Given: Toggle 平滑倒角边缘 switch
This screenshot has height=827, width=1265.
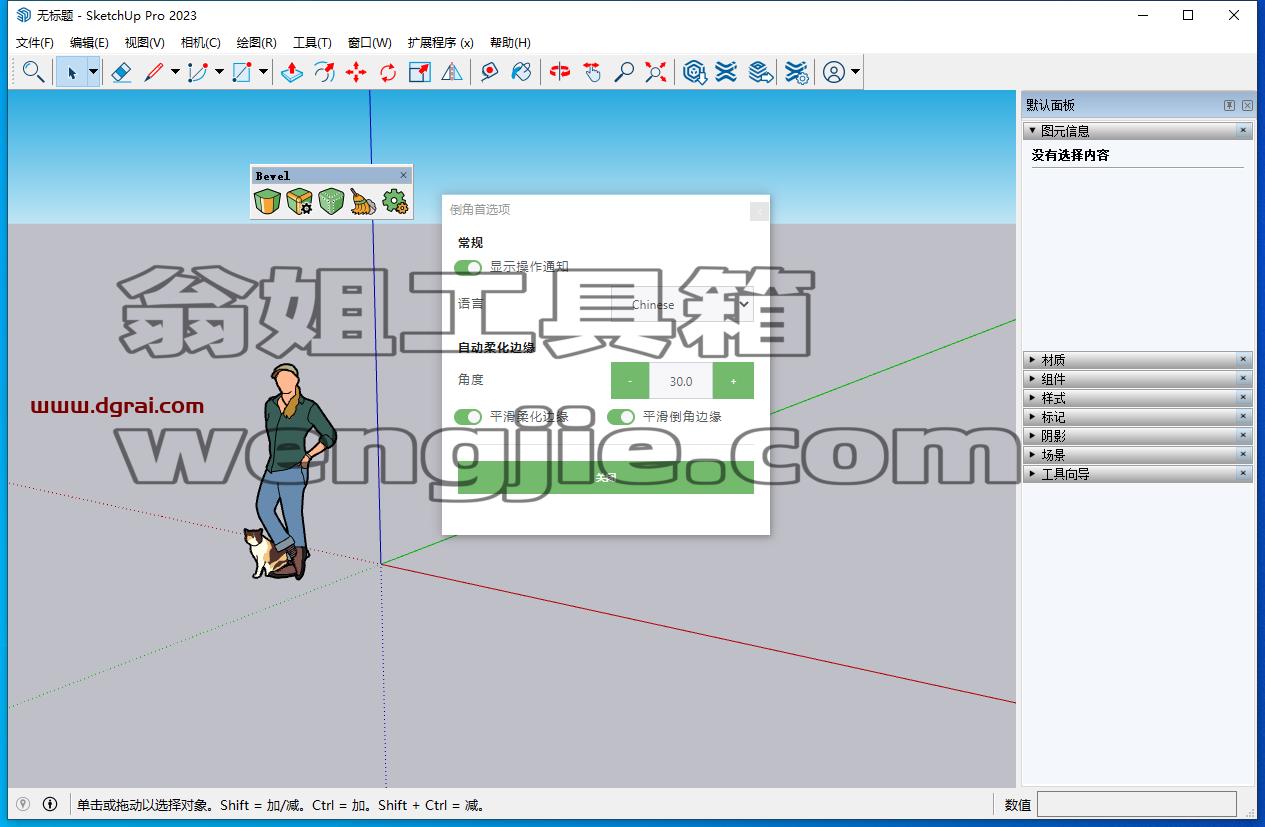Looking at the screenshot, I should [x=621, y=416].
